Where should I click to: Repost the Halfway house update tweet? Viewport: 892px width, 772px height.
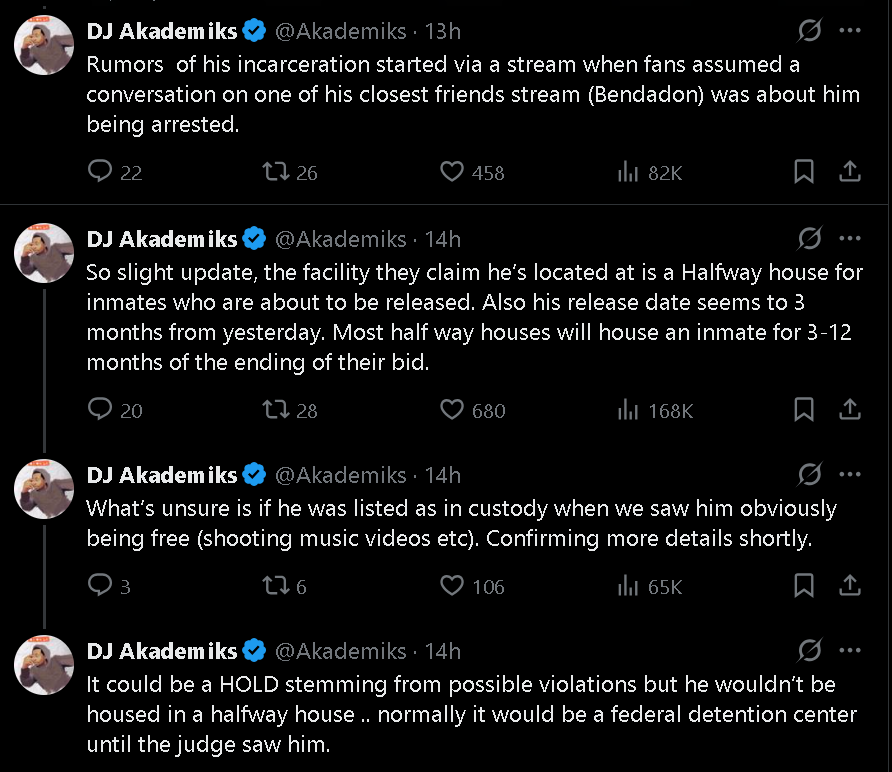pyautogui.click(x=275, y=410)
